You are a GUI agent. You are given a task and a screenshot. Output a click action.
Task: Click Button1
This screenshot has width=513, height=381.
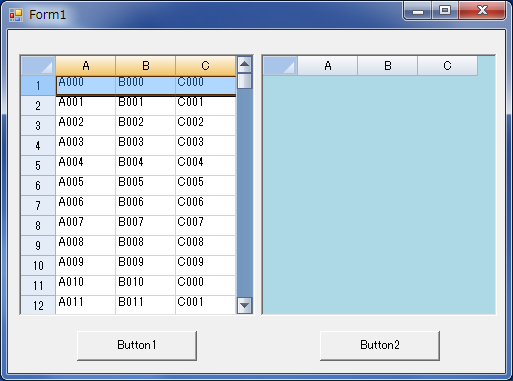coord(137,345)
